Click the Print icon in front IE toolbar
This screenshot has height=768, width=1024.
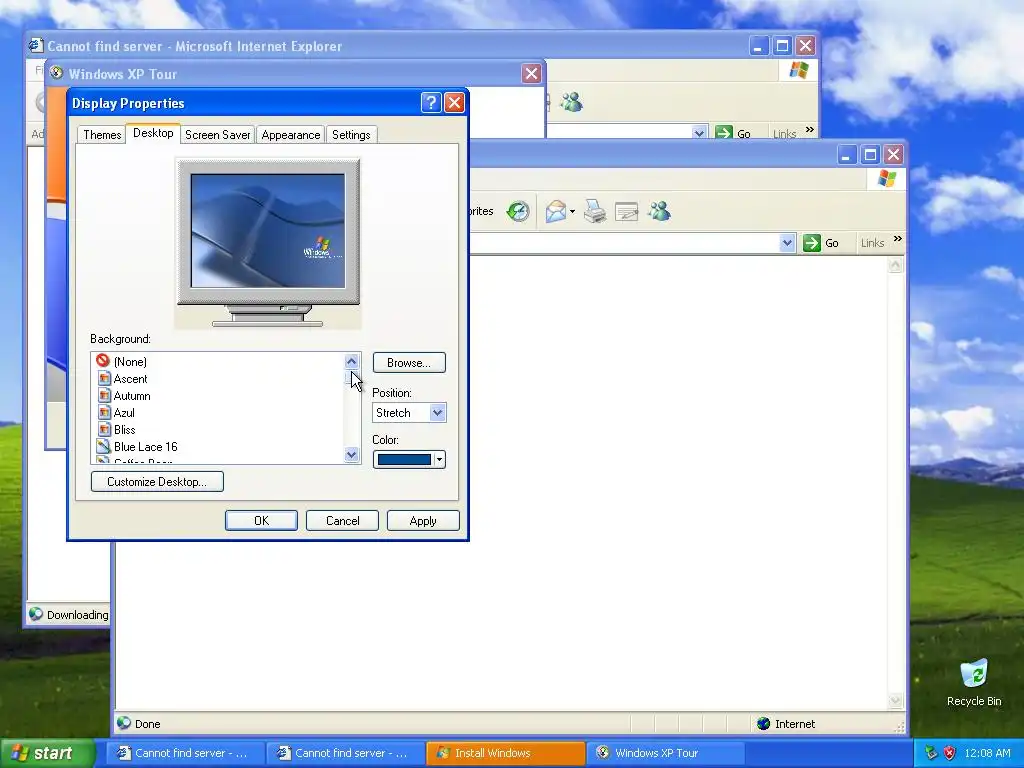tap(594, 212)
